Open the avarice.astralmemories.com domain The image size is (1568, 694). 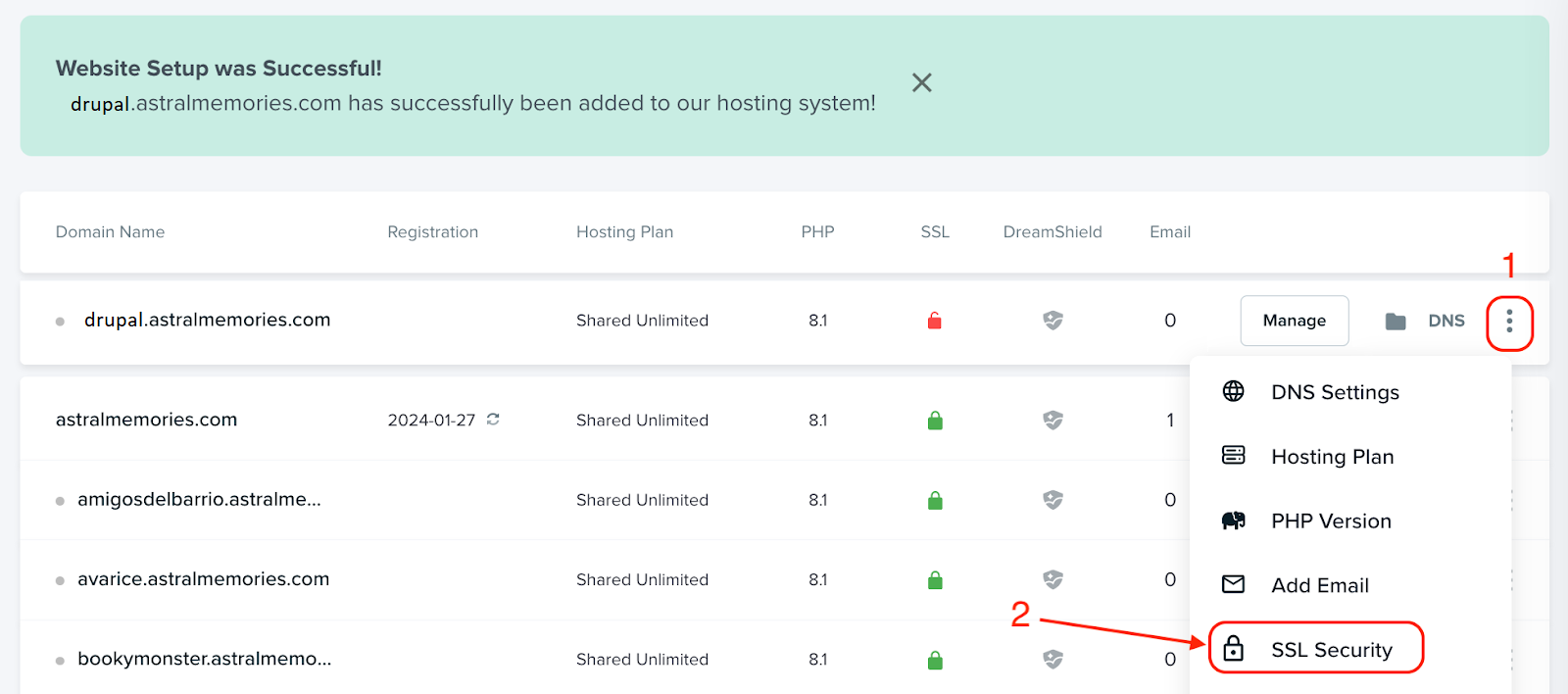(203, 579)
